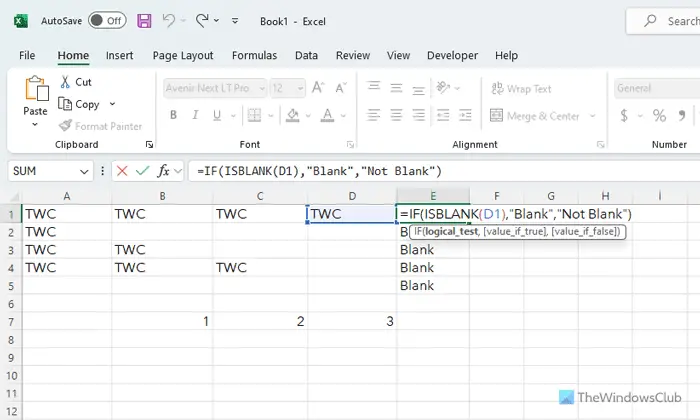
Task: Click the Undo arrow icon
Action: click(169, 21)
